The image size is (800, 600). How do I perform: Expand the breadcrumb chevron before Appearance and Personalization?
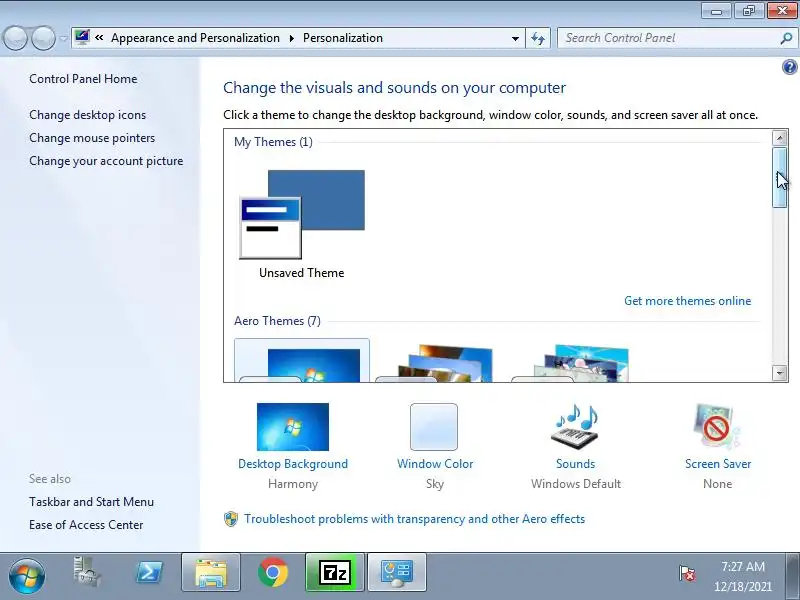99,38
